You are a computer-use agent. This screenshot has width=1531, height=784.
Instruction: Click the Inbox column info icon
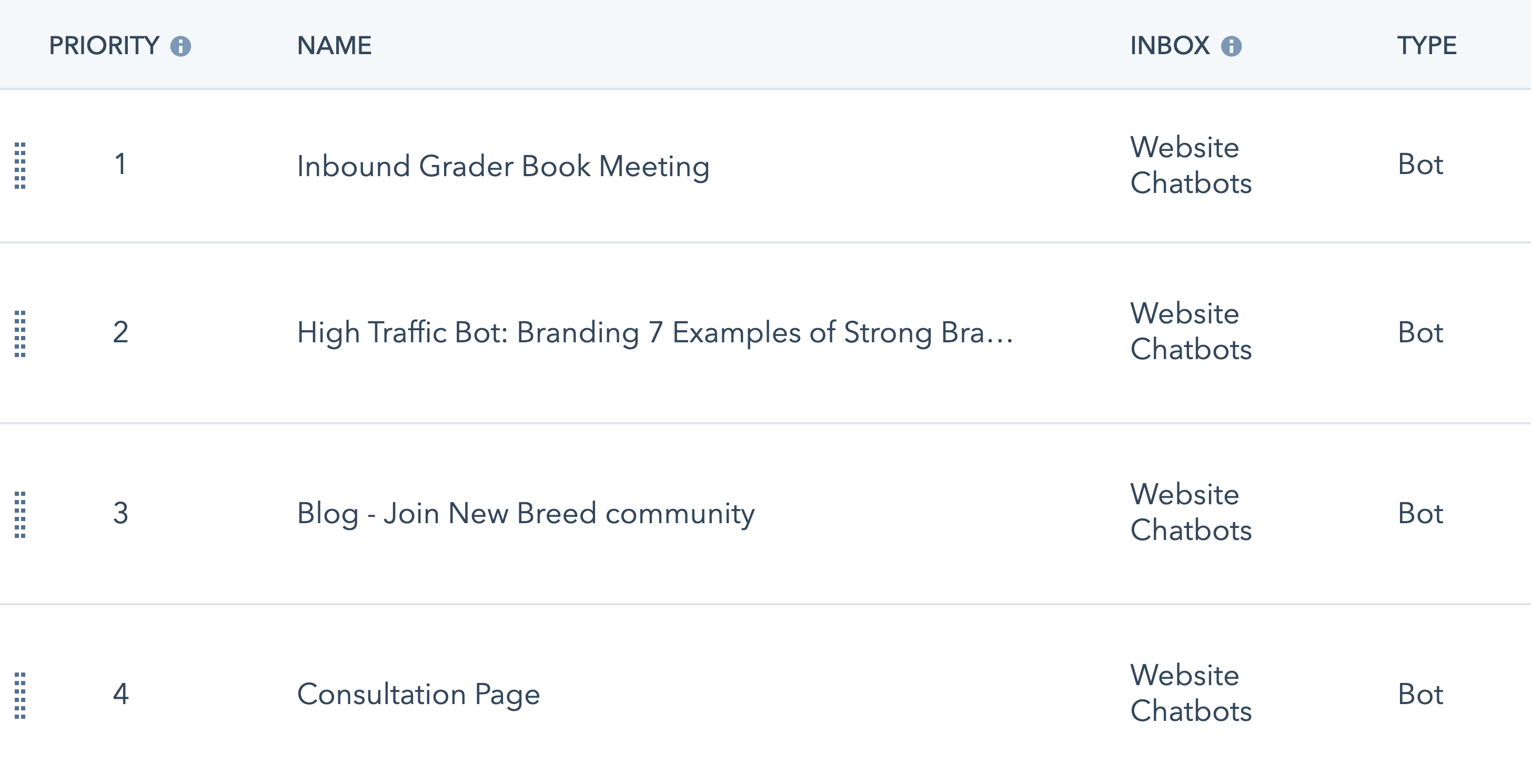click(1231, 46)
